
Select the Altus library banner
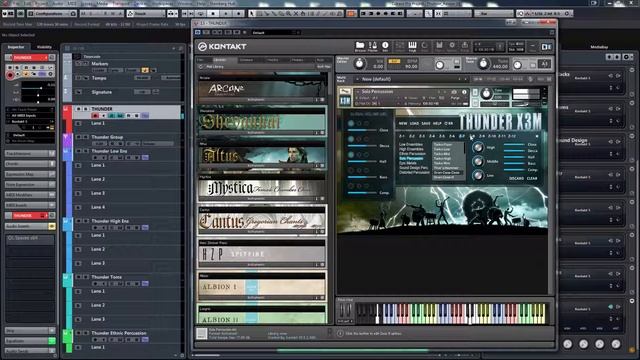click(262, 155)
